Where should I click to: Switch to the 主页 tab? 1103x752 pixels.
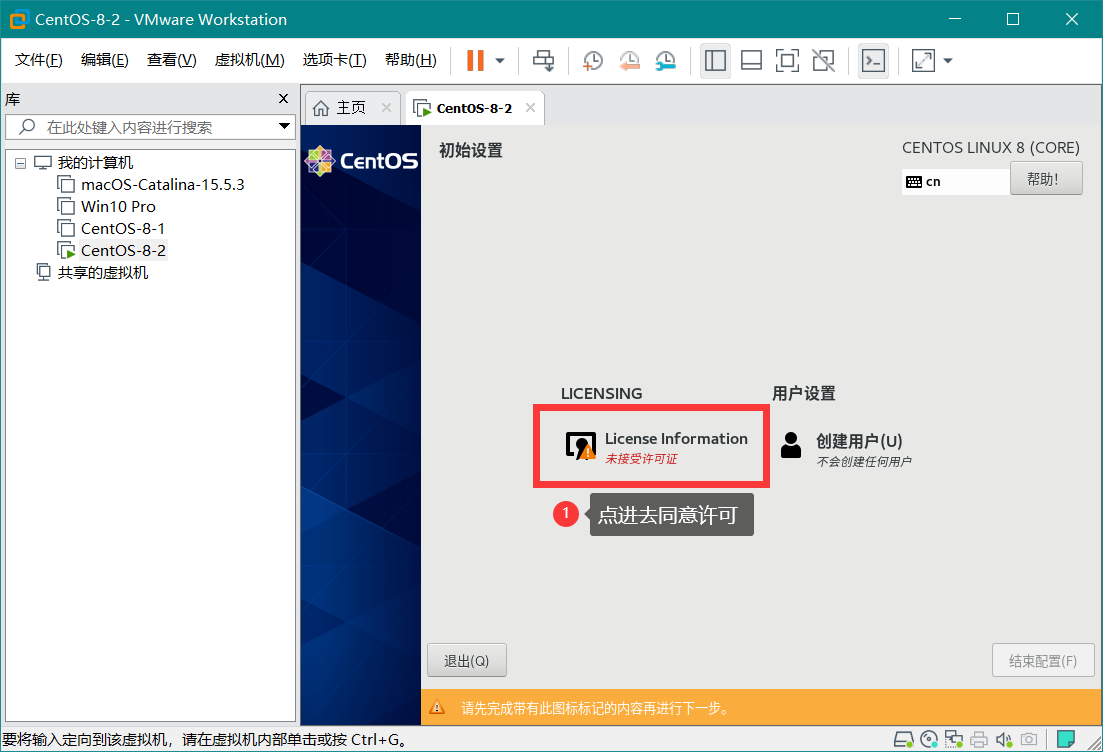coord(340,108)
